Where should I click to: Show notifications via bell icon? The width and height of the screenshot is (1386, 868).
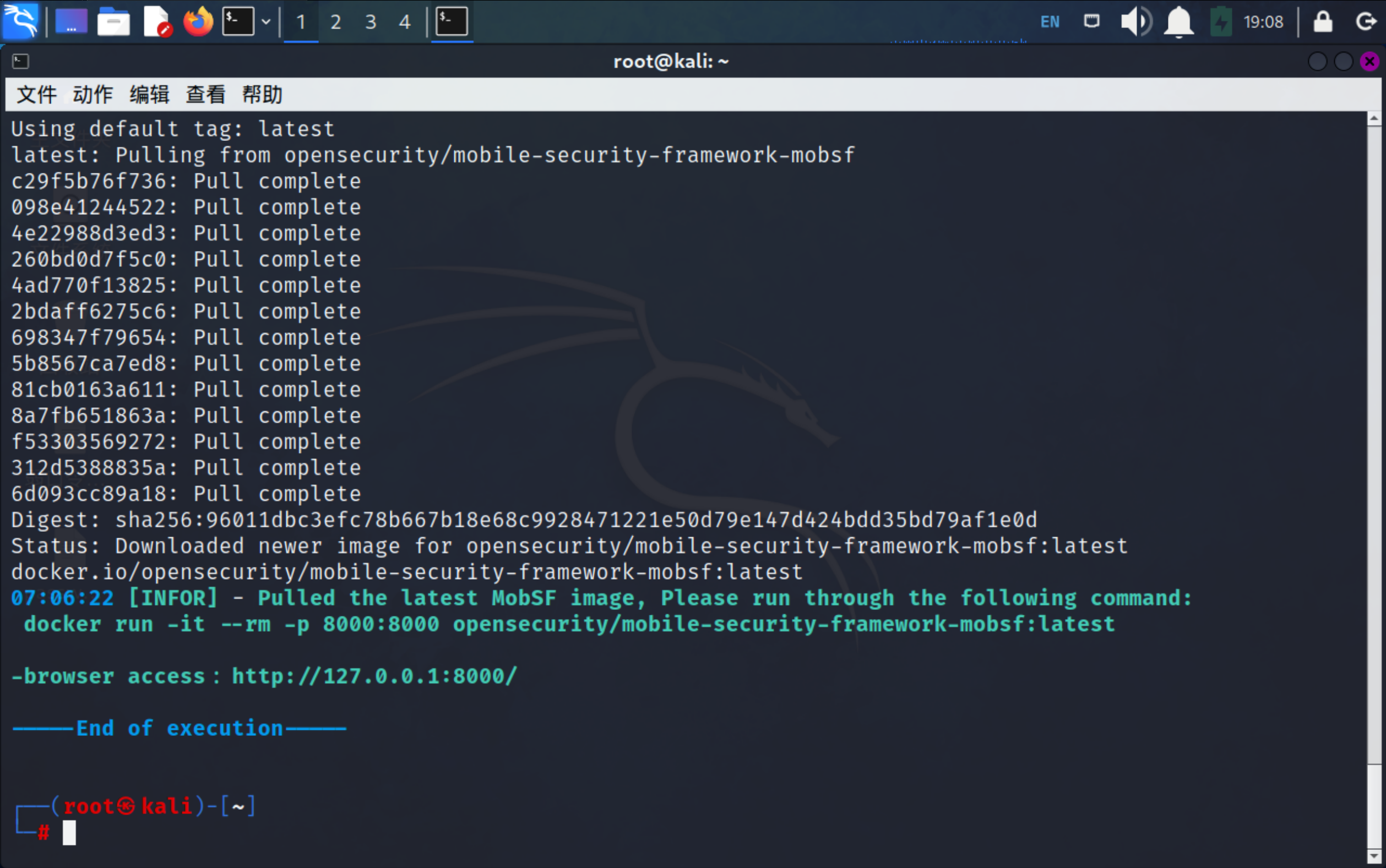pos(1178,22)
